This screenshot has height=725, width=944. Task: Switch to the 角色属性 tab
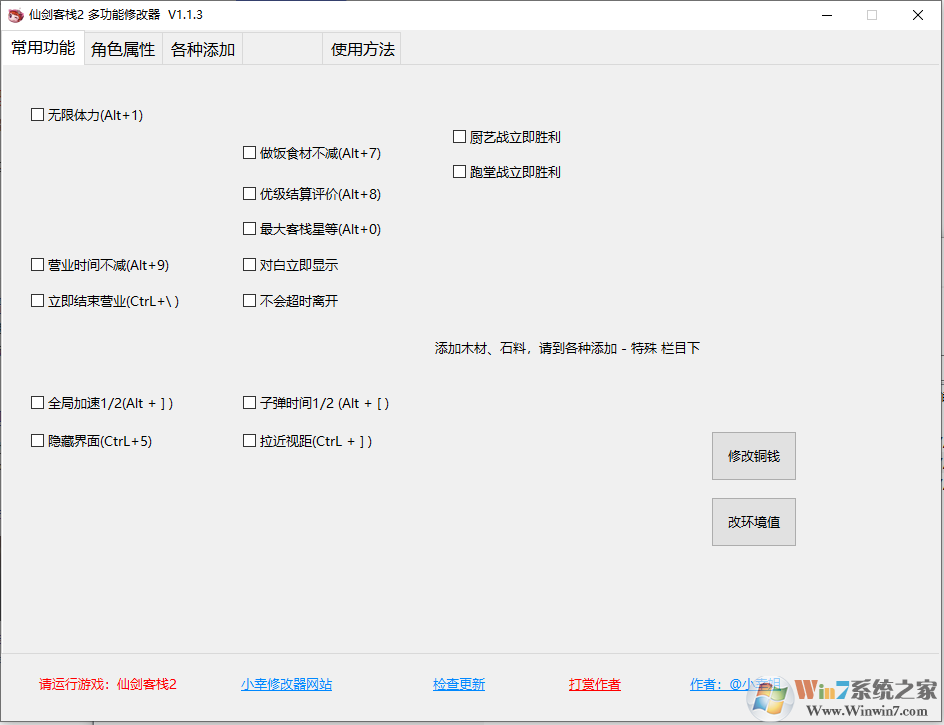(122, 48)
